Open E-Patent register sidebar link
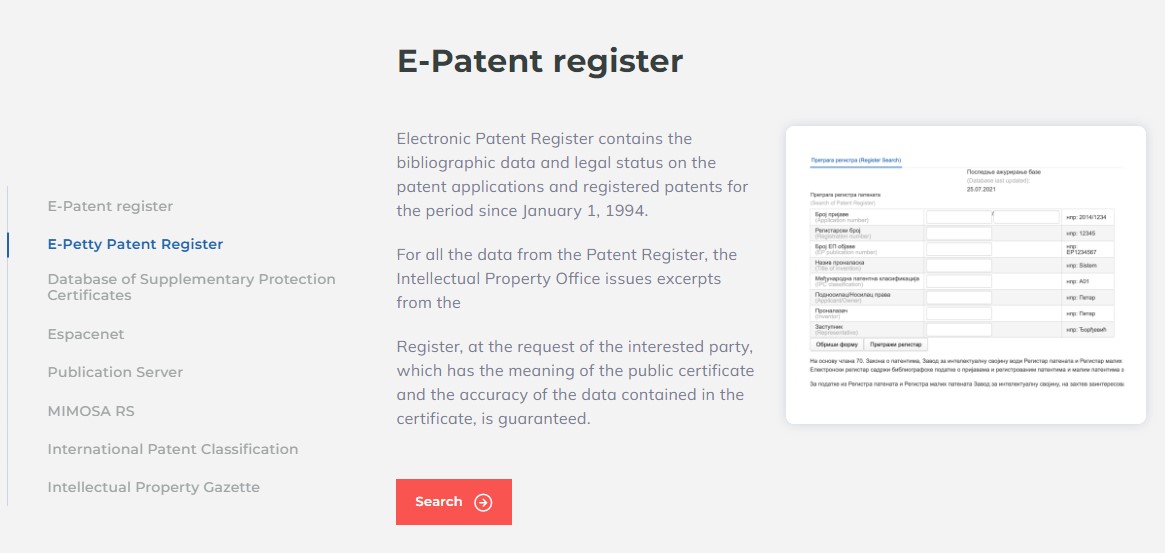Viewport: 1165px width, 553px height. coord(110,206)
